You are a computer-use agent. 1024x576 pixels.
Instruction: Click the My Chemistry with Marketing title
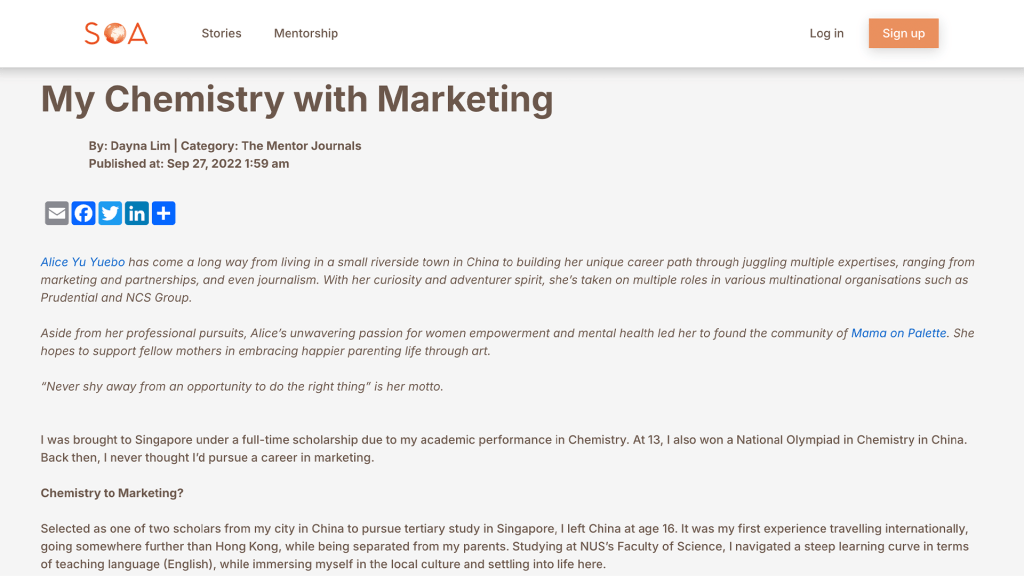(297, 99)
